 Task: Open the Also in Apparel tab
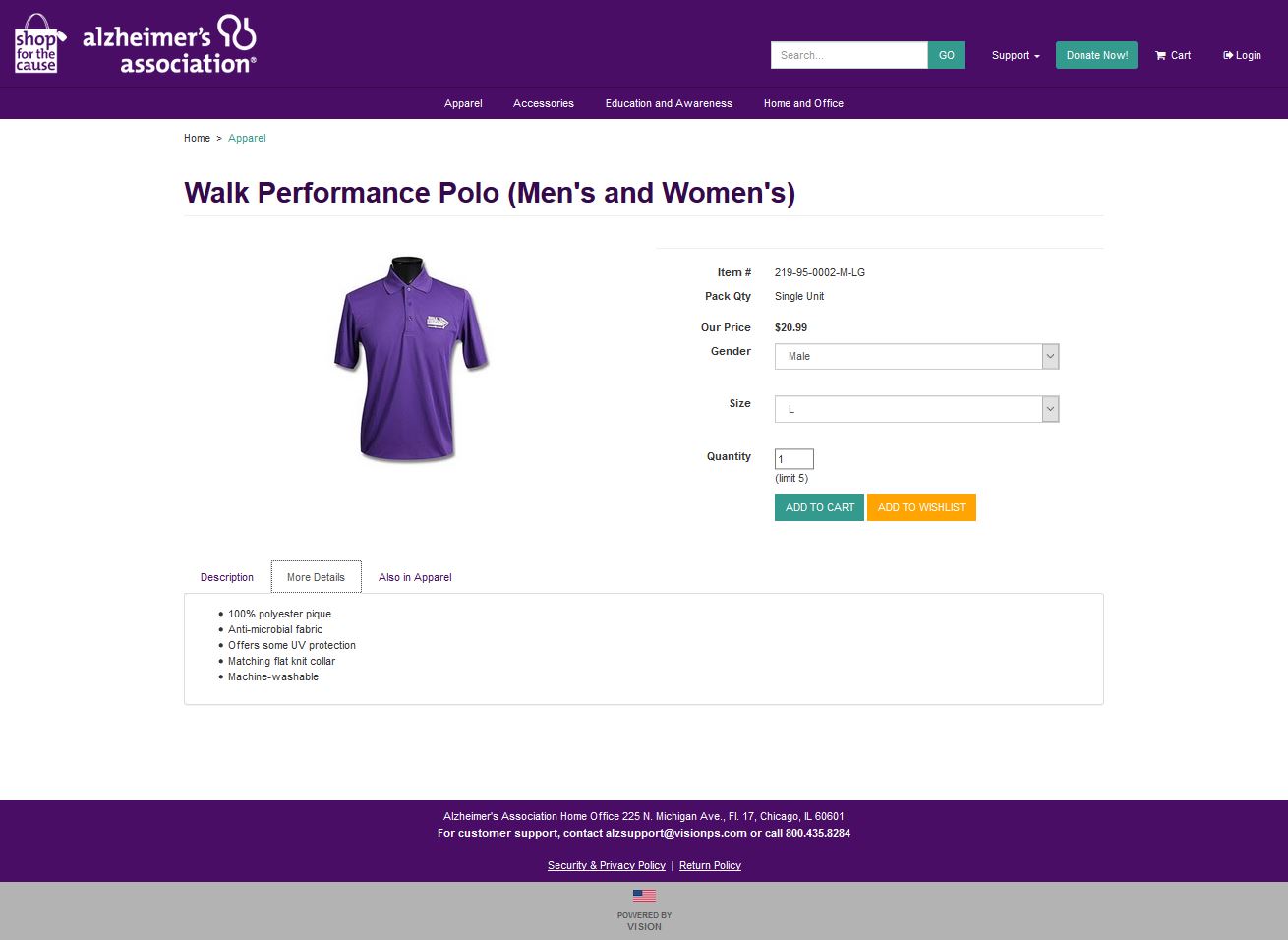pos(414,577)
